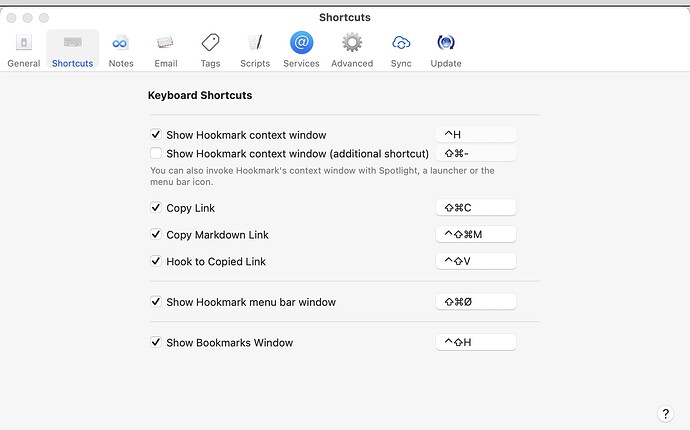
Task: Click the Shortcuts window title
Action: pyautogui.click(x=345, y=18)
